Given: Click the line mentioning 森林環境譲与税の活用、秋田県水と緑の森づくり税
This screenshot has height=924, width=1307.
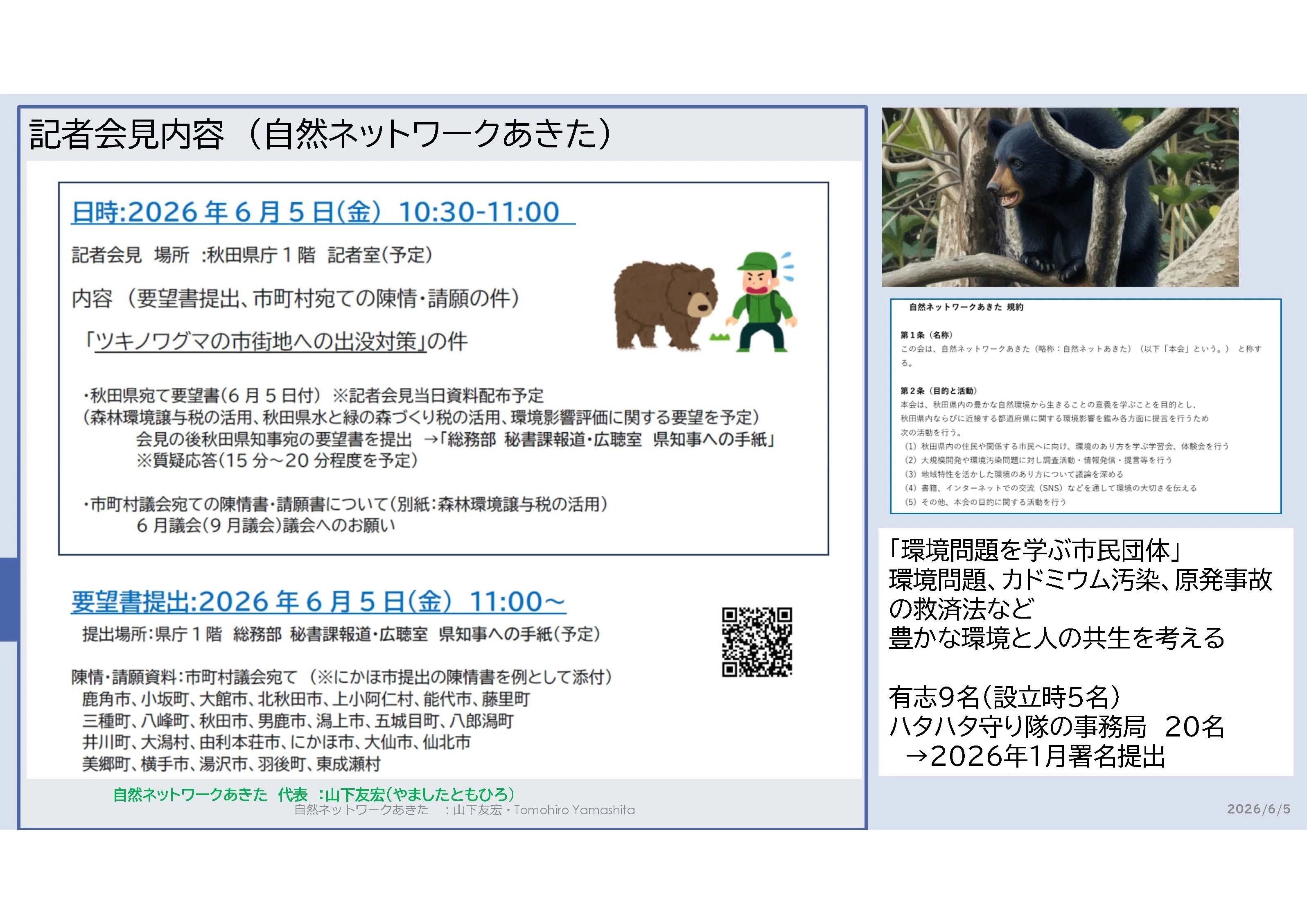Looking at the screenshot, I should (x=421, y=417).
